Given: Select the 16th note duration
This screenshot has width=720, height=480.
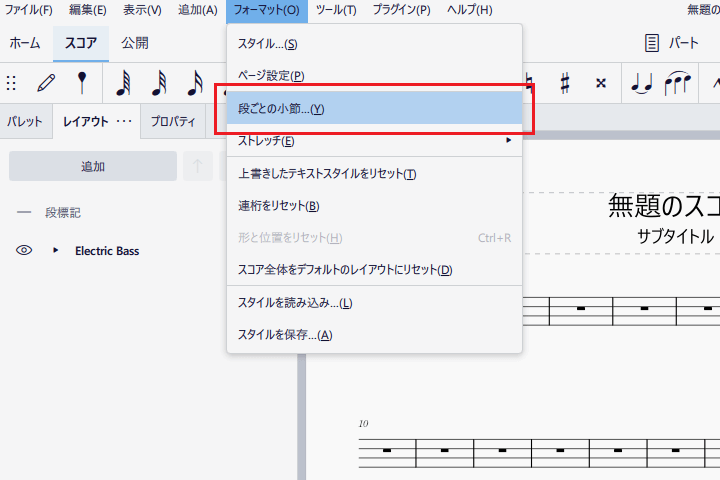Looking at the screenshot, I should pos(195,83).
